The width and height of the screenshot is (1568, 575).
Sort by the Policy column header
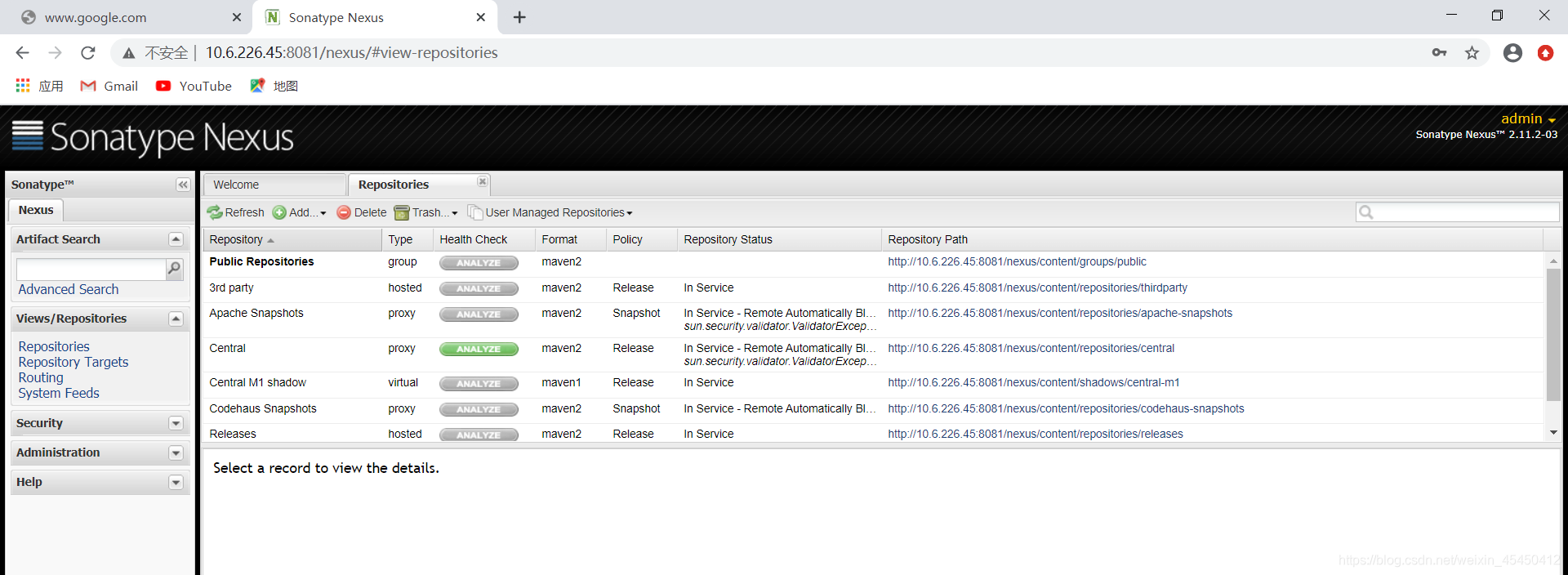click(x=641, y=239)
